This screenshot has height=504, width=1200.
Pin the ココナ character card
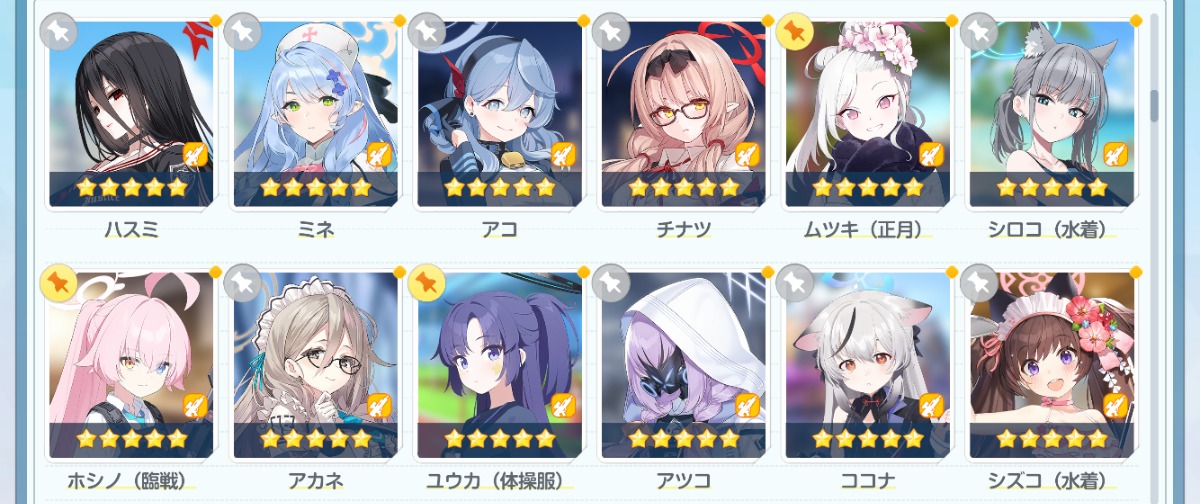tap(795, 284)
